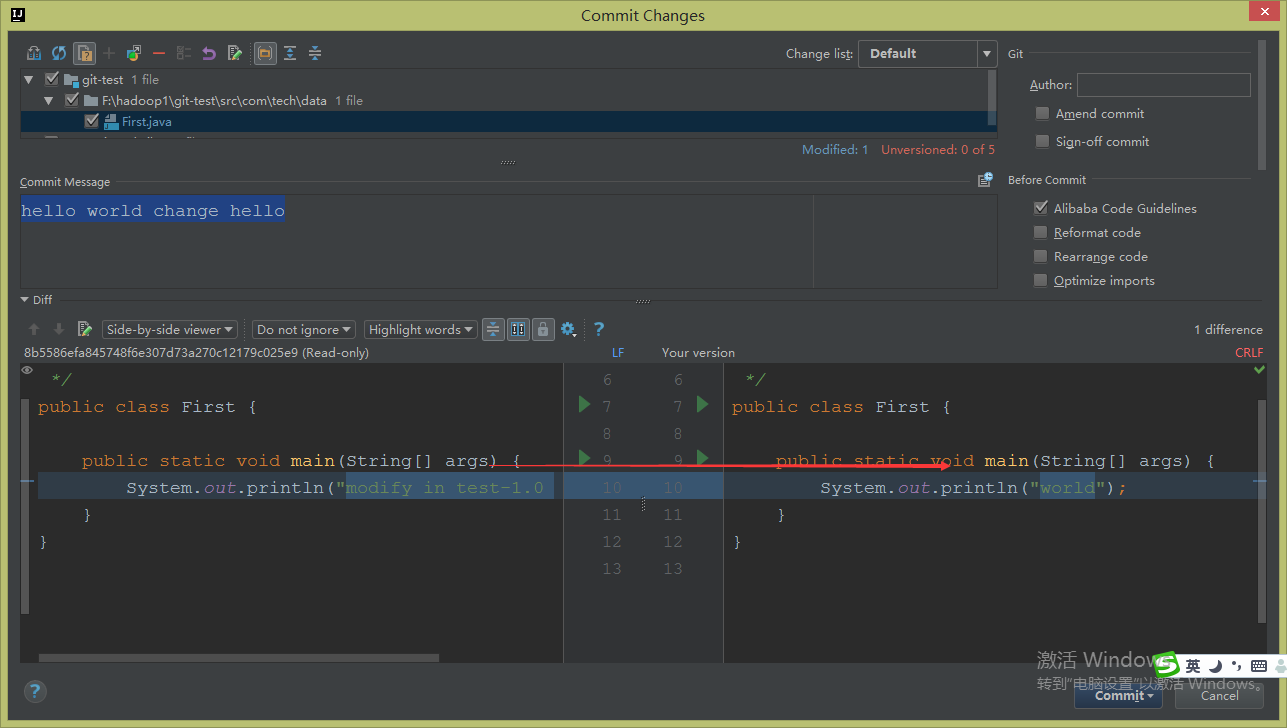Open Do not ignore dropdown
Image resolution: width=1287 pixels, height=728 pixels.
(304, 329)
